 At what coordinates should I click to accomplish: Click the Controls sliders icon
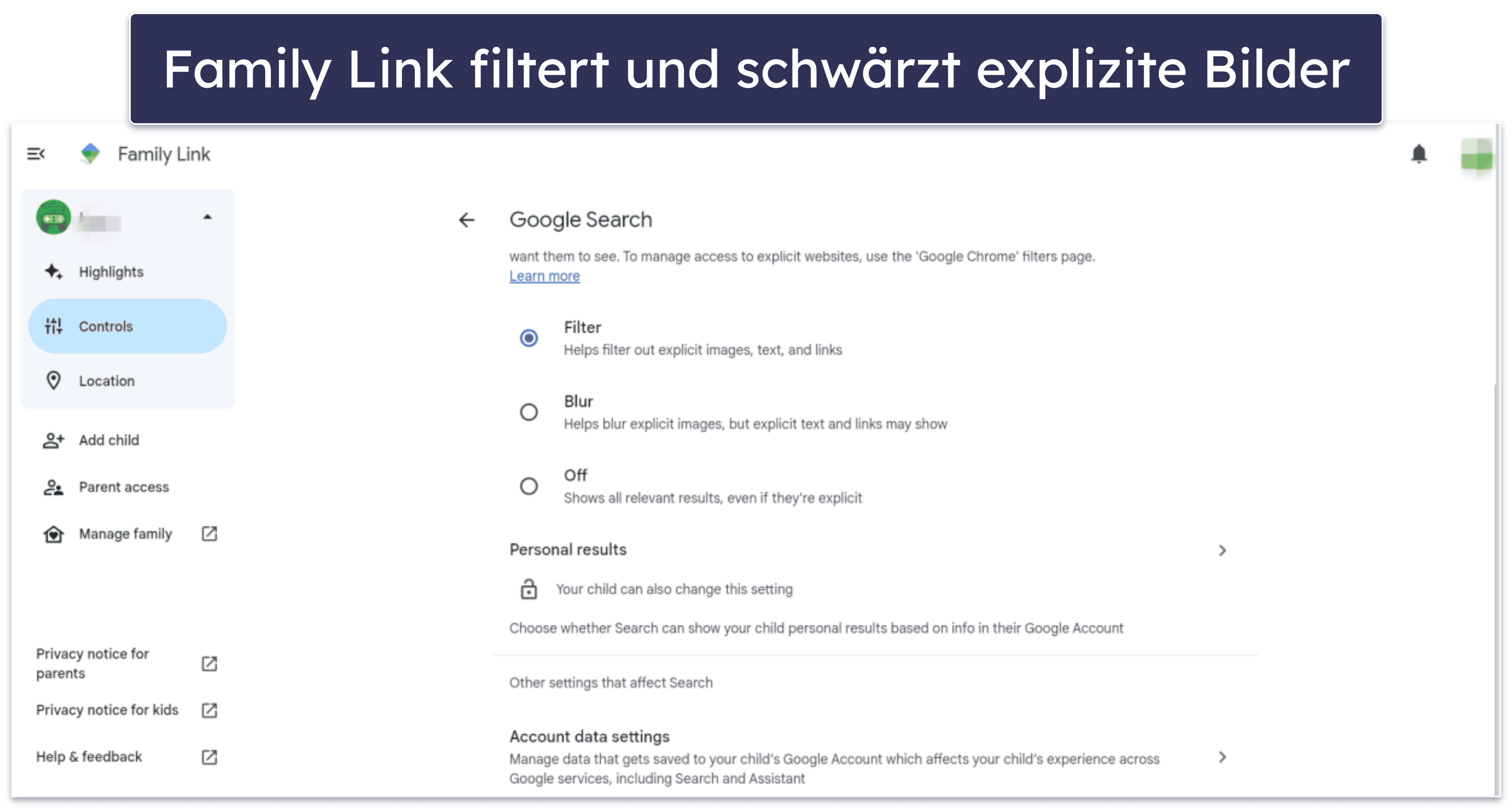54,326
